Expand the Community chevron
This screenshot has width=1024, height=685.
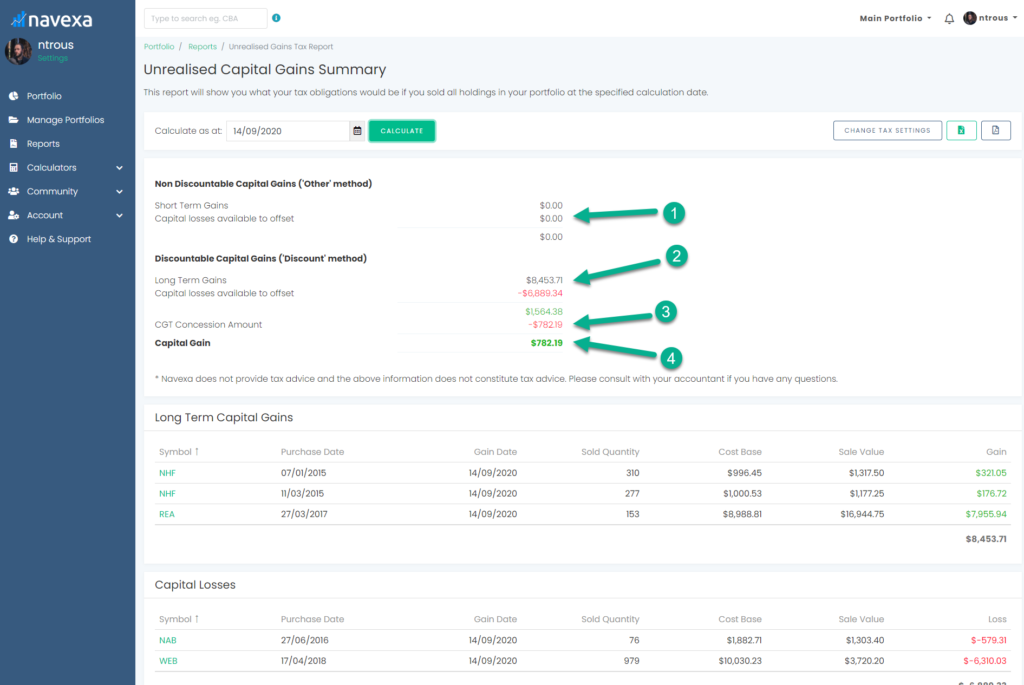coord(120,191)
